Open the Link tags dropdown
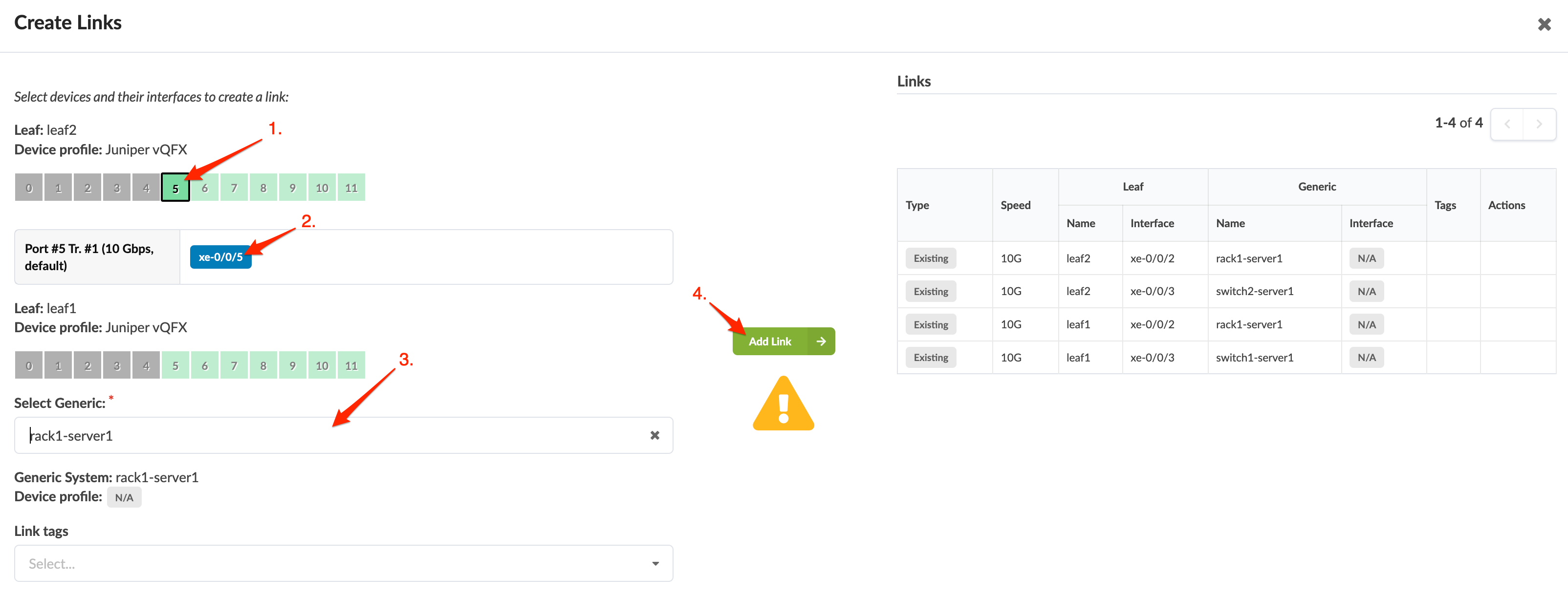This screenshot has height=597, width=1568. [x=328, y=563]
